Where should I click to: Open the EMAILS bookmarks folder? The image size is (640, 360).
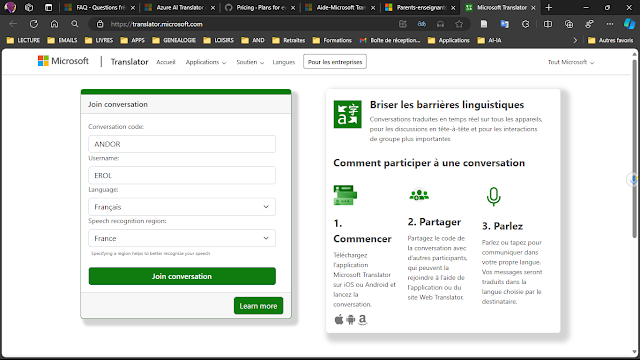pos(62,40)
